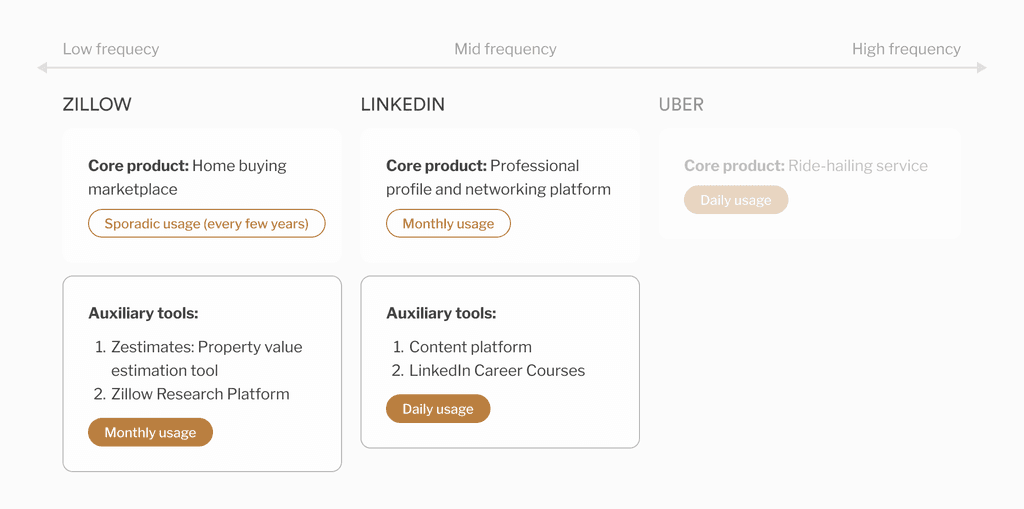
Task: Click the 'High frequency' axis label
Action: (x=906, y=49)
